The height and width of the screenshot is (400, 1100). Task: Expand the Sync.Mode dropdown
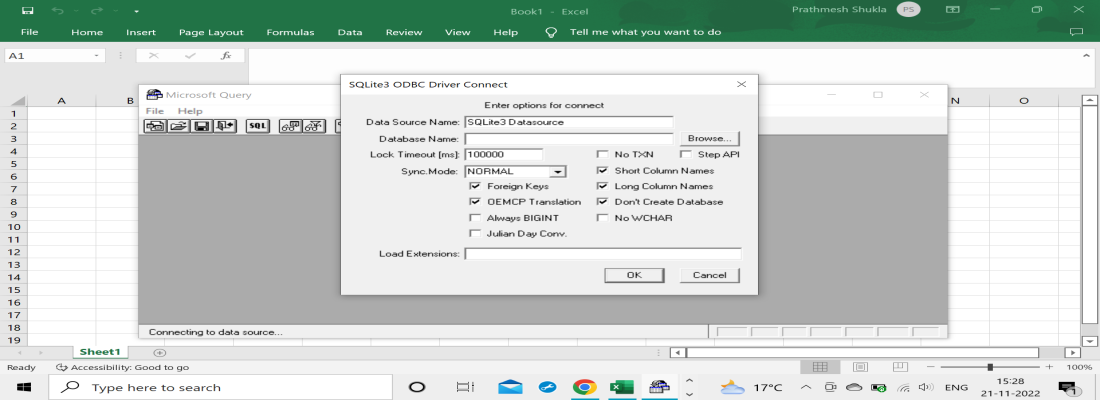pos(558,171)
